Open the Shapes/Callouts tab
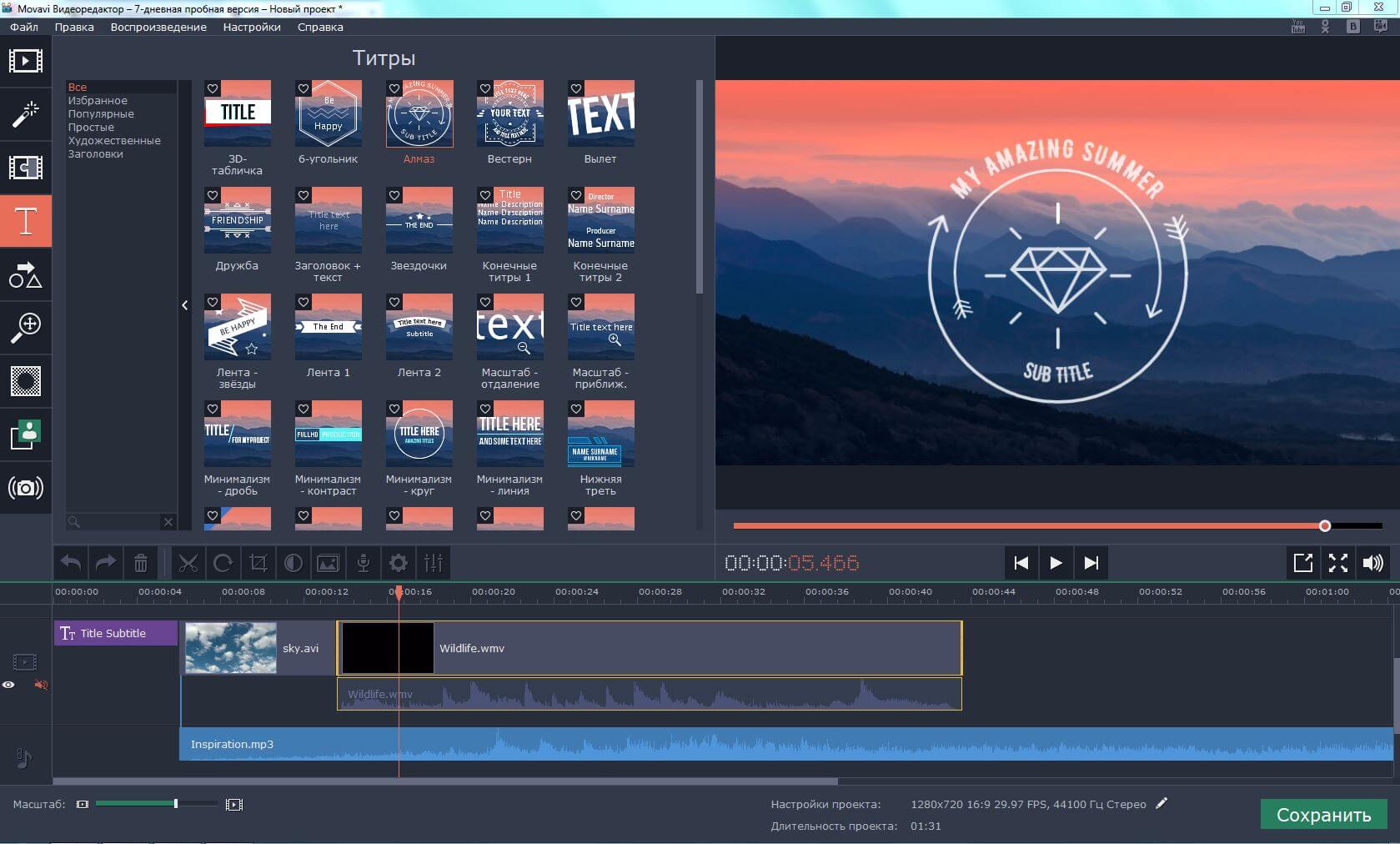 coord(25,274)
